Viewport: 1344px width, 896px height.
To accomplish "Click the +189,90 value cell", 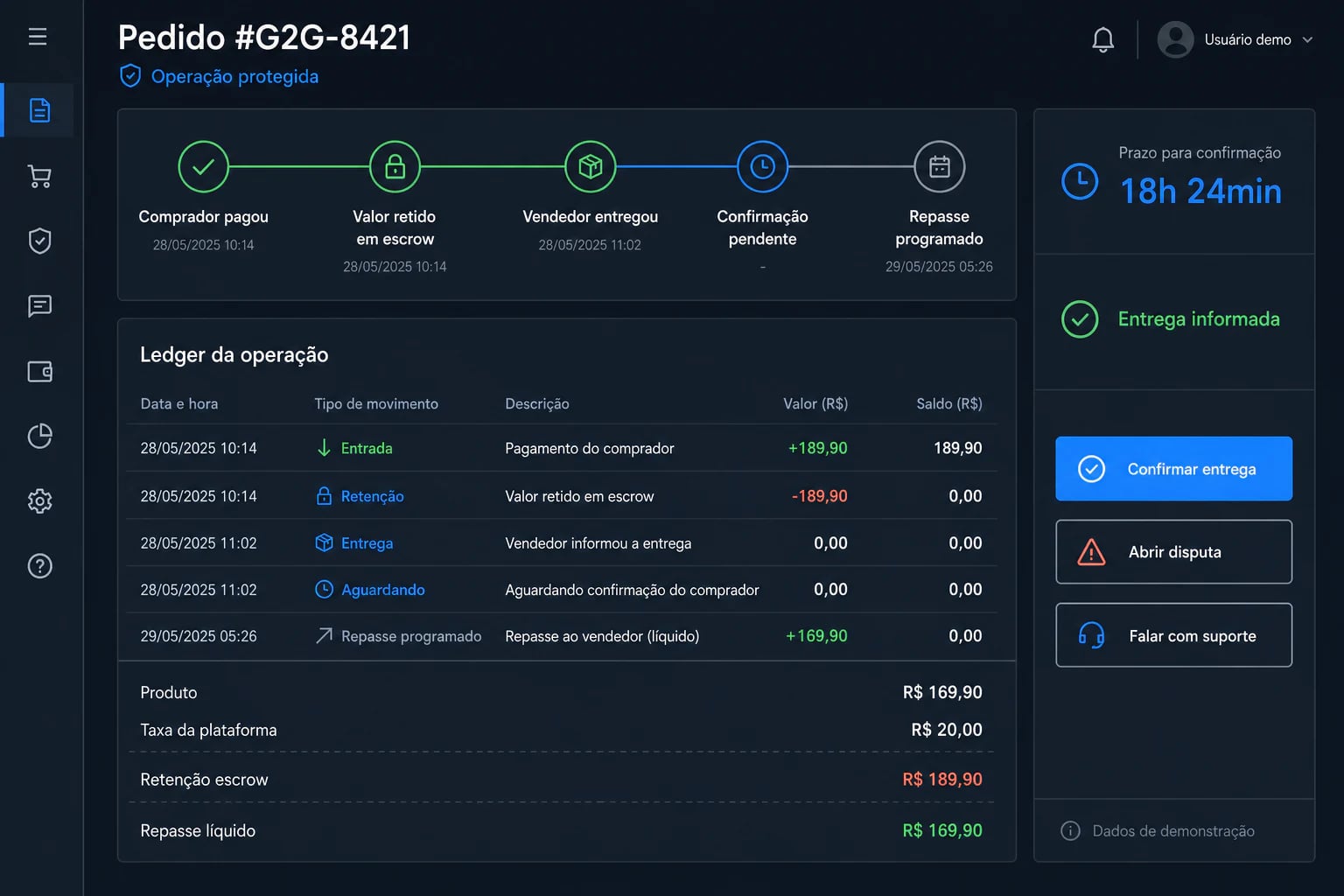I will 818,448.
